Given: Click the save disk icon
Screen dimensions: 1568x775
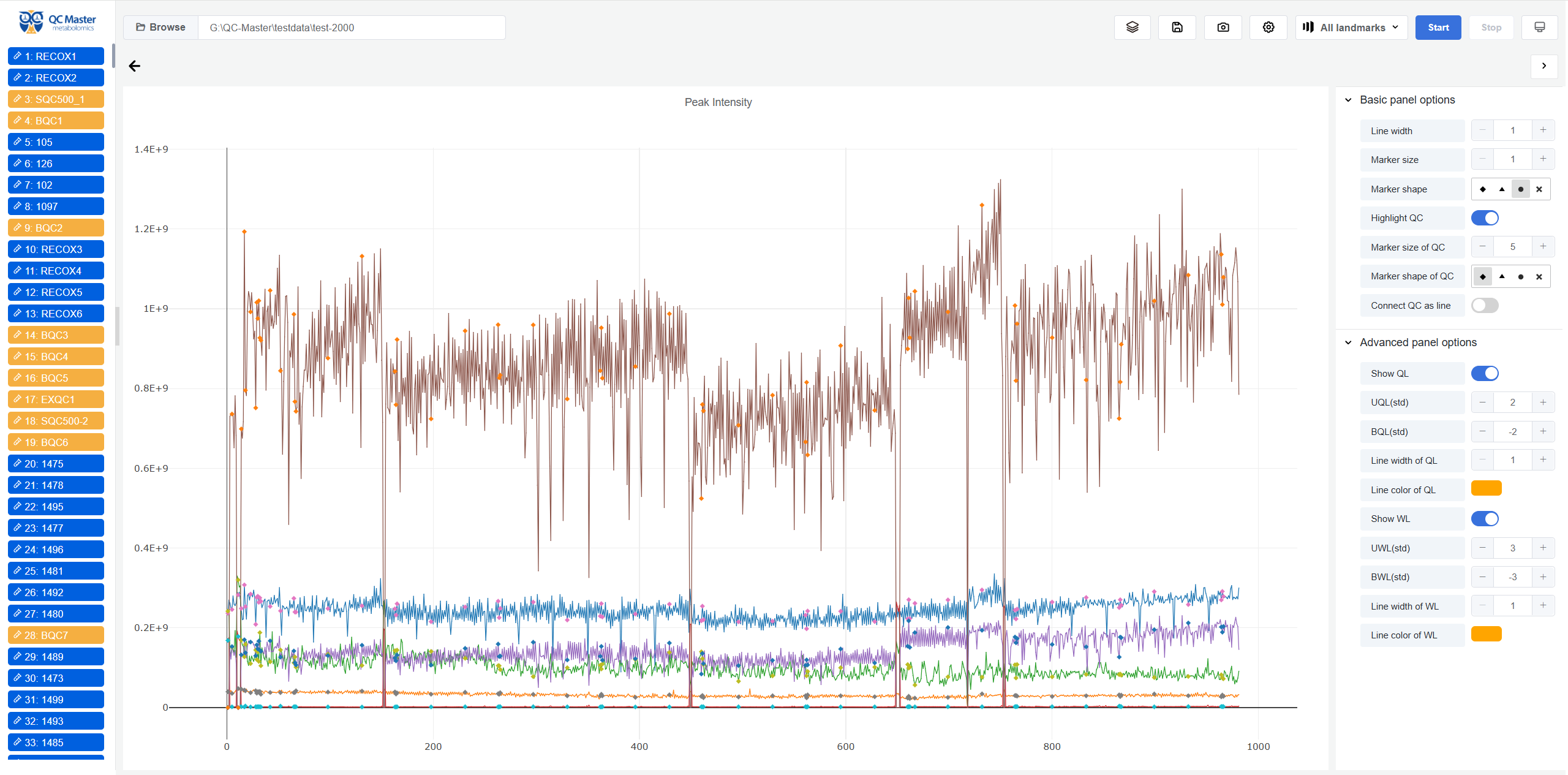Looking at the screenshot, I should click(x=1177, y=28).
